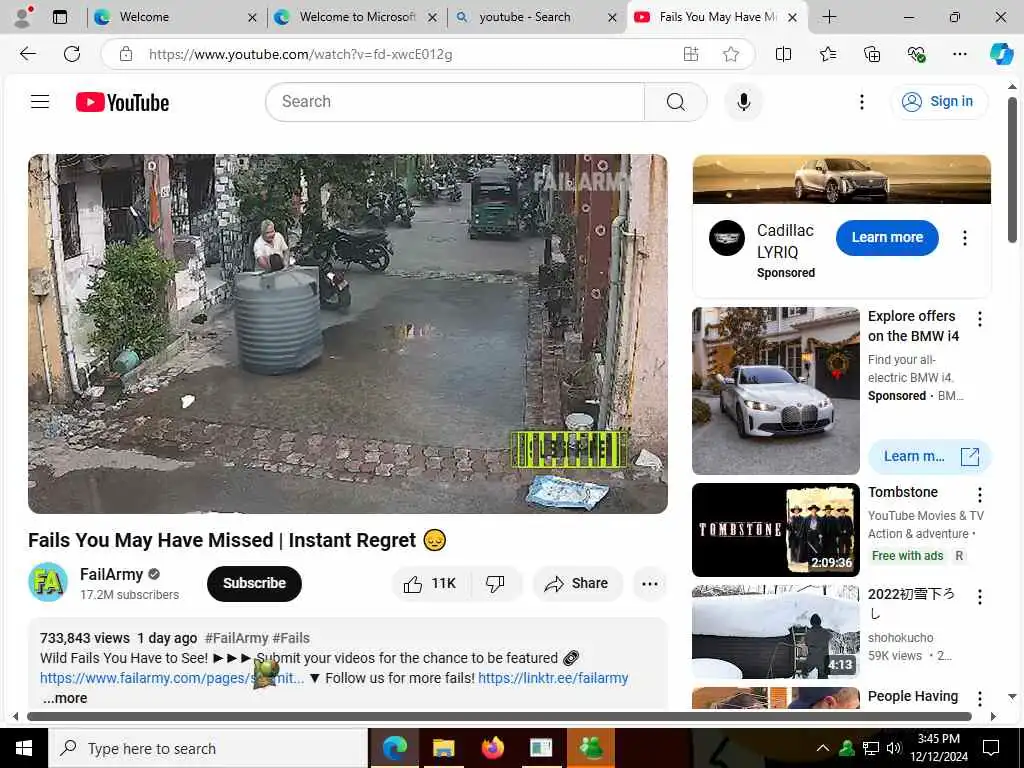Switch to the Welcome tab
This screenshot has height=768, width=1024.
click(x=175, y=17)
